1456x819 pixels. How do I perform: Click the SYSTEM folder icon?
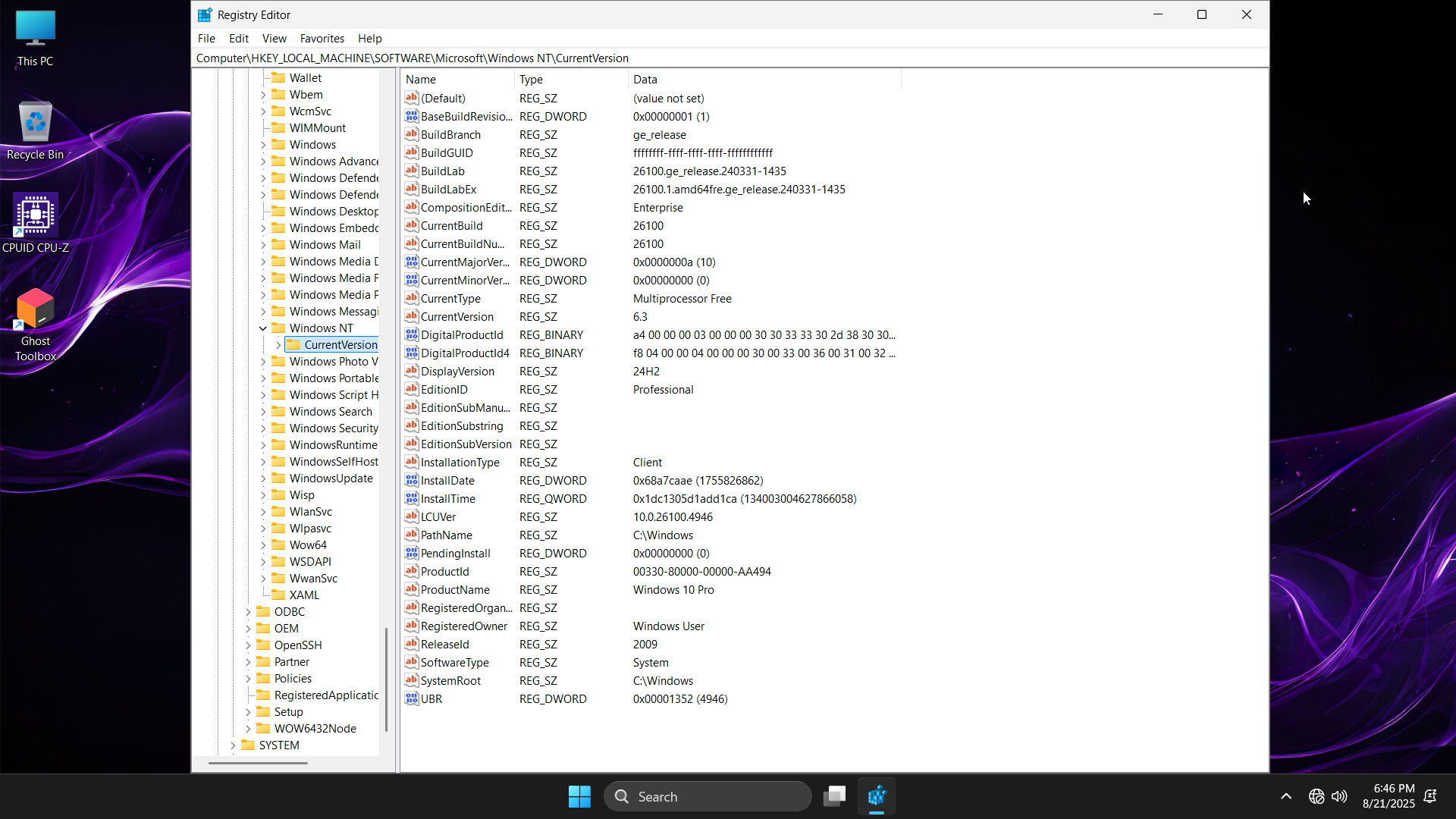point(248,745)
